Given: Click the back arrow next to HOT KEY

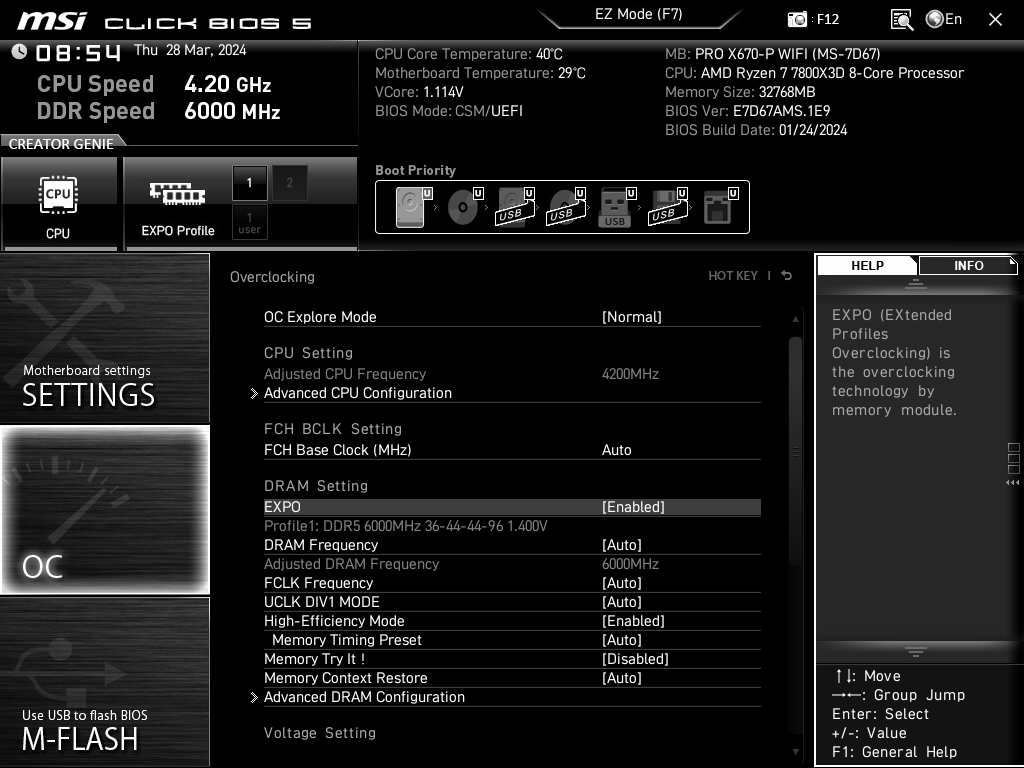Looking at the screenshot, I should 787,276.
